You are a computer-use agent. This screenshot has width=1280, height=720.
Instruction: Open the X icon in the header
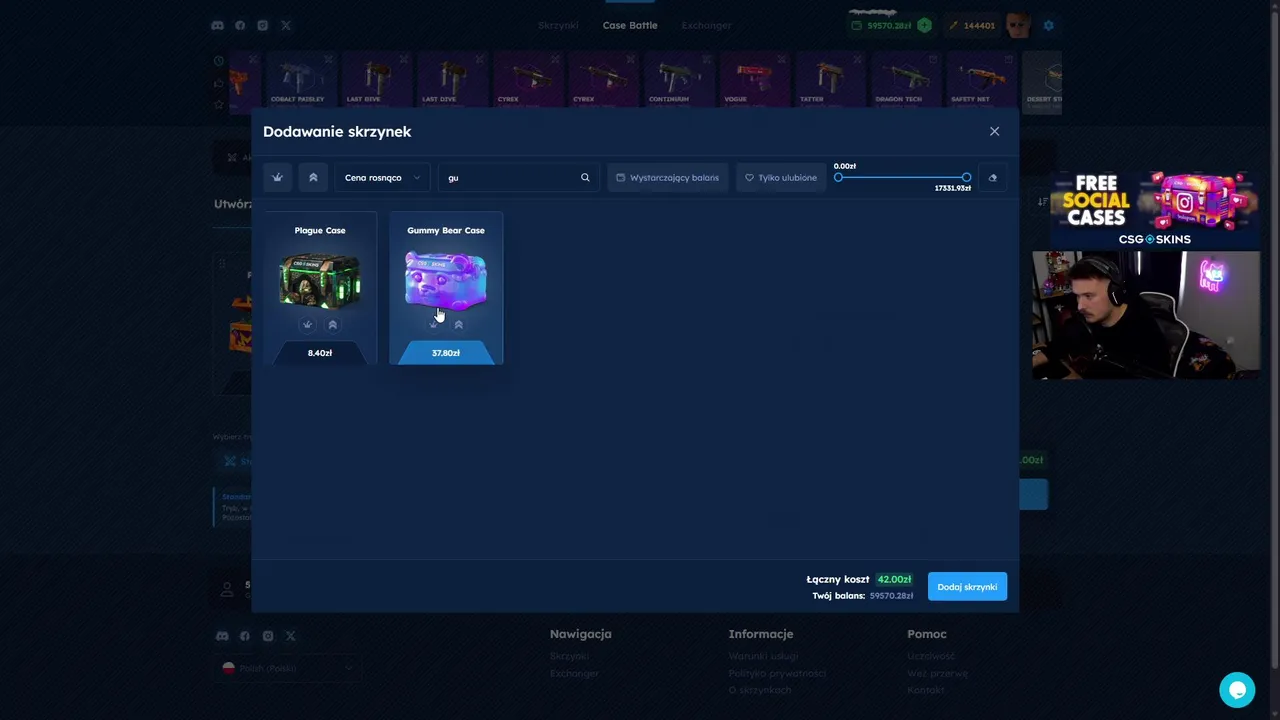(x=286, y=25)
